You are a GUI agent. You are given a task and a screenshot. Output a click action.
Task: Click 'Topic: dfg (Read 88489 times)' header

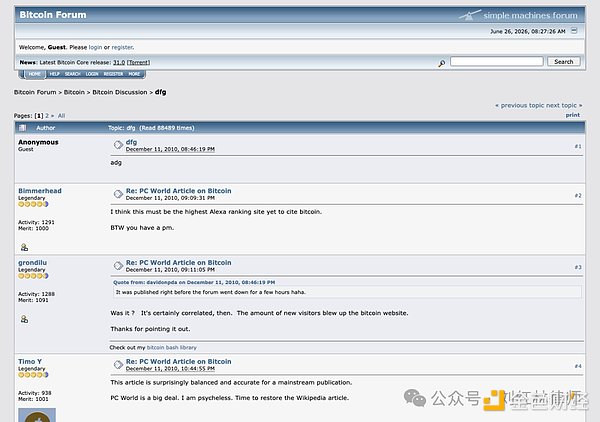pyautogui.click(x=151, y=128)
